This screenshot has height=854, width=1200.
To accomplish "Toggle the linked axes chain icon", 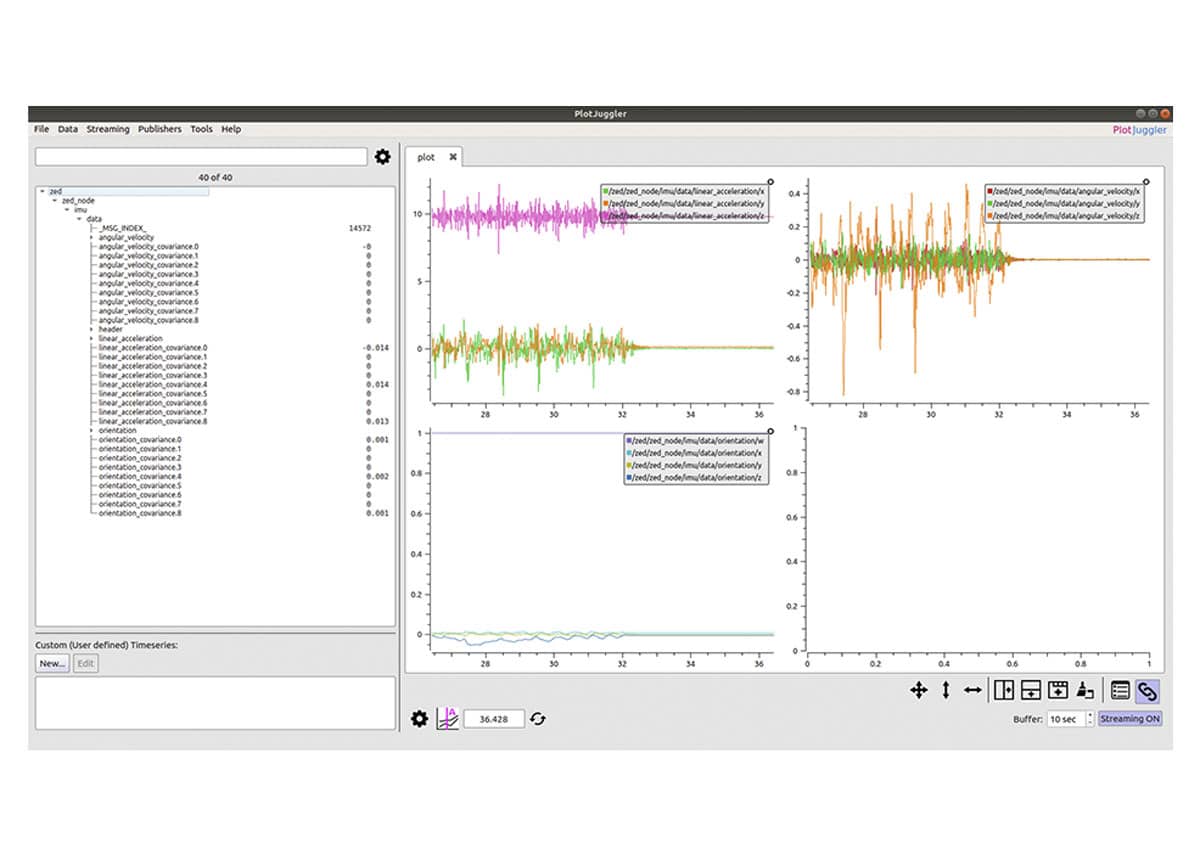I will click(1148, 690).
